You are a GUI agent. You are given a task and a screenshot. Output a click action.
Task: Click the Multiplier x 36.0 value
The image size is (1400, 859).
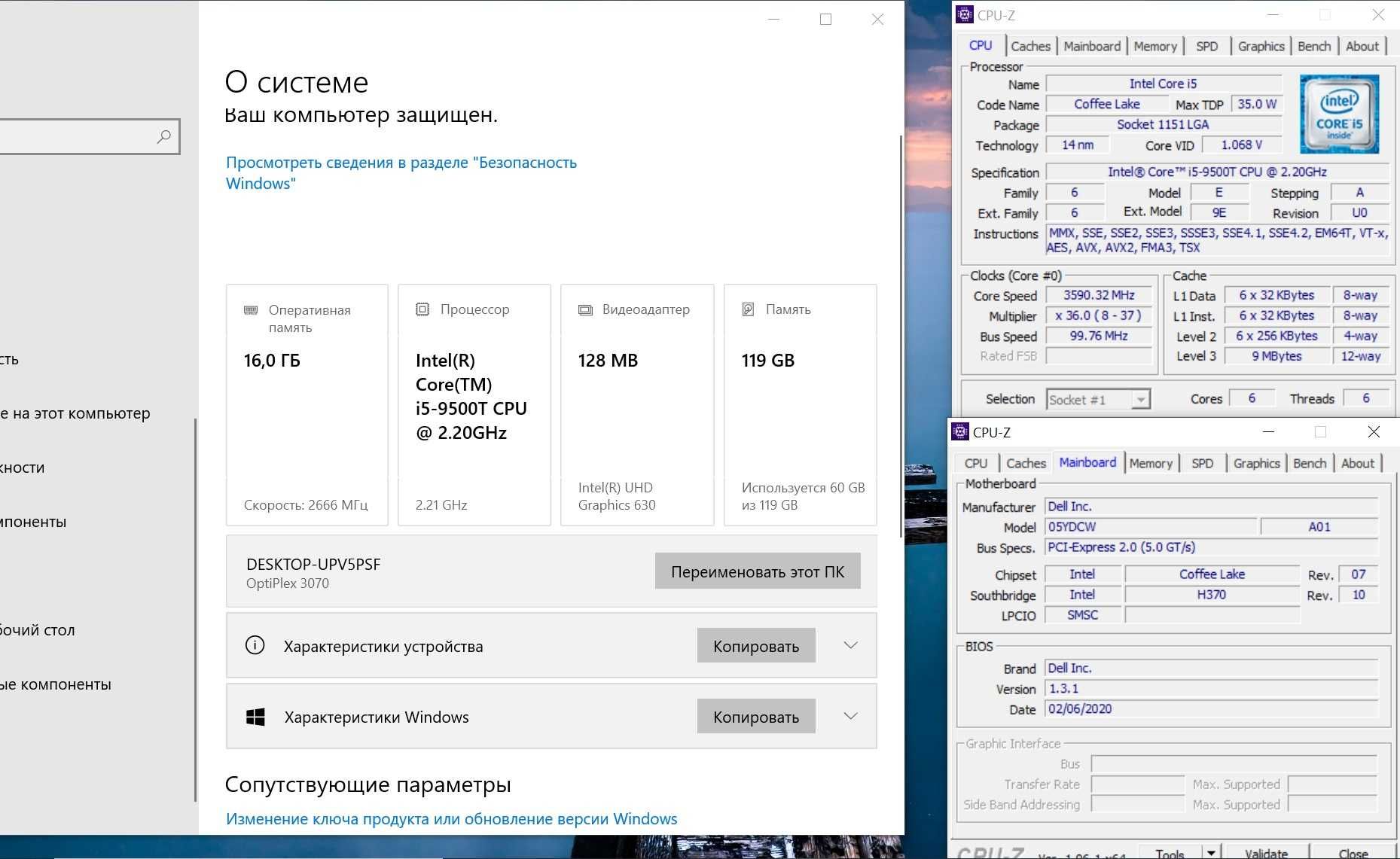click(1099, 315)
